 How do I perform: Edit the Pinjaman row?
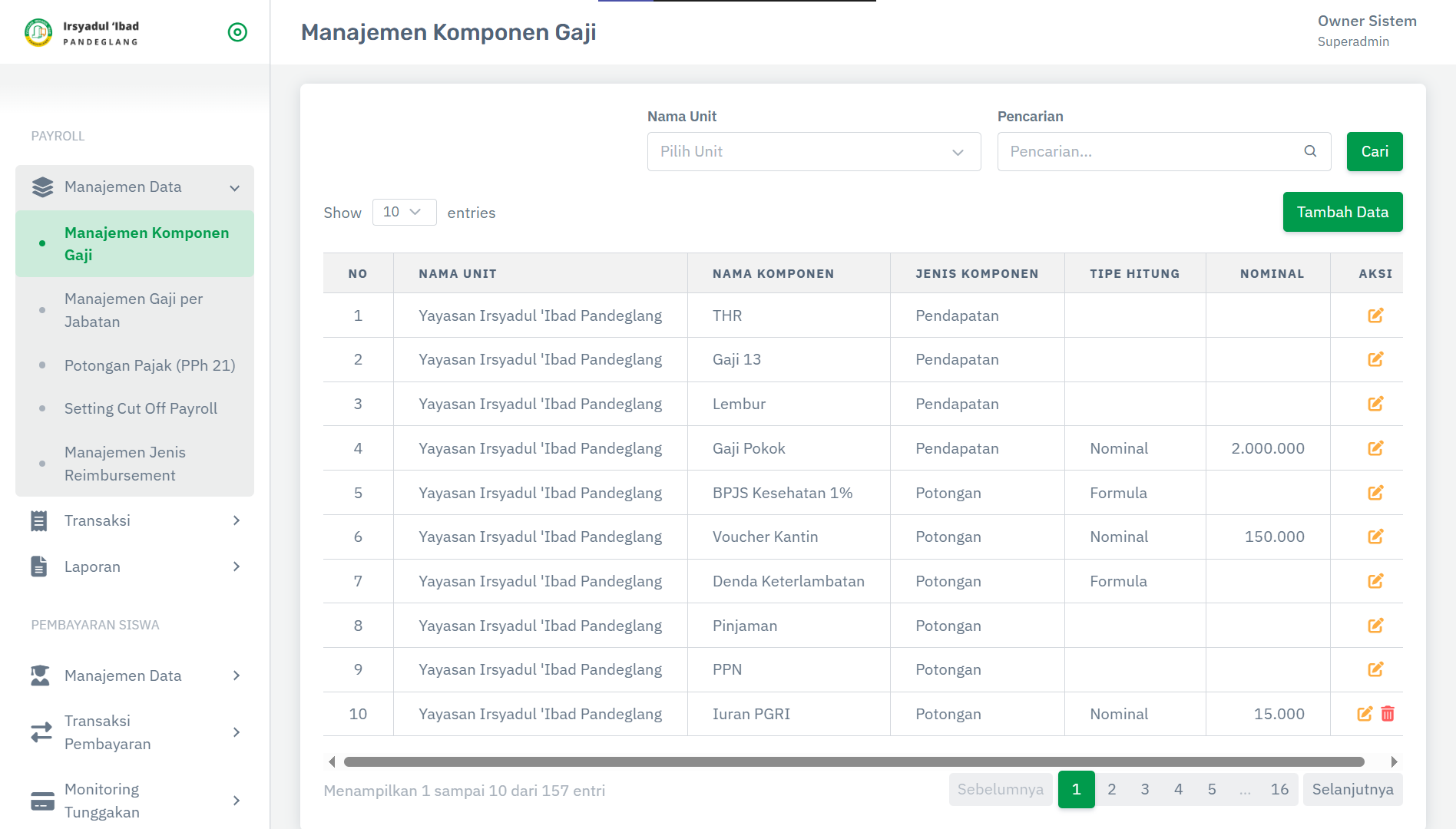pos(1375,626)
